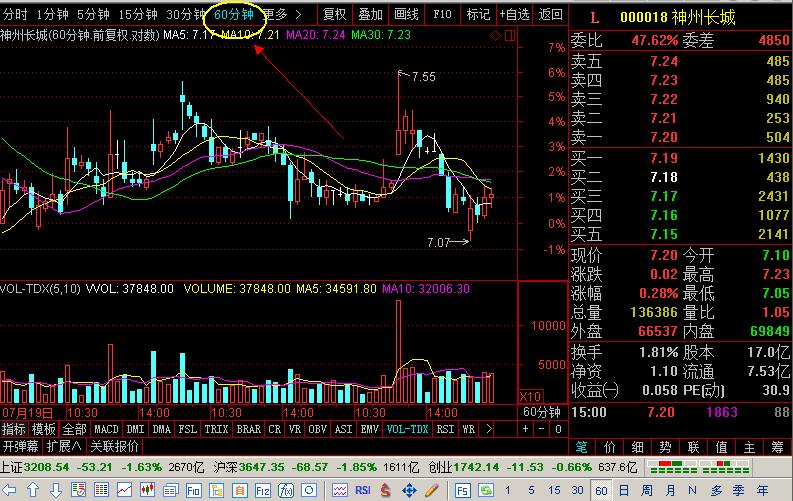Select the VOL-TDX indicator tab

[x=408, y=429]
